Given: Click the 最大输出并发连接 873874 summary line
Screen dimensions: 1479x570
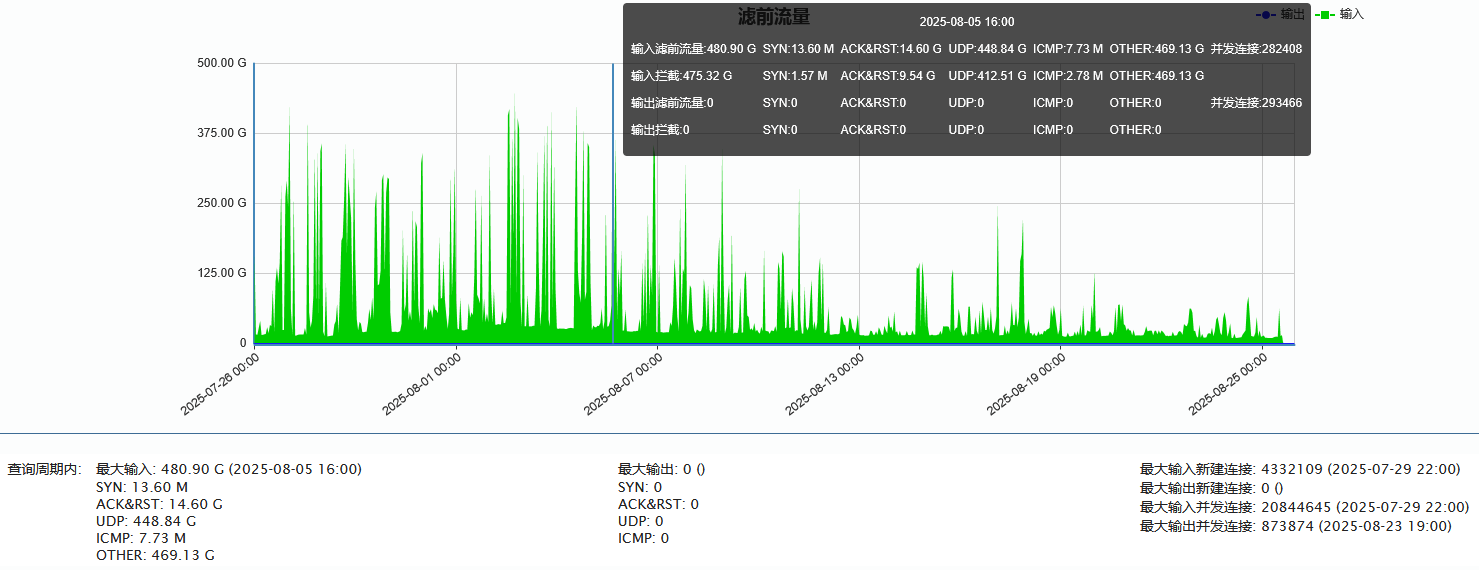Looking at the screenshot, I should point(1295,526).
